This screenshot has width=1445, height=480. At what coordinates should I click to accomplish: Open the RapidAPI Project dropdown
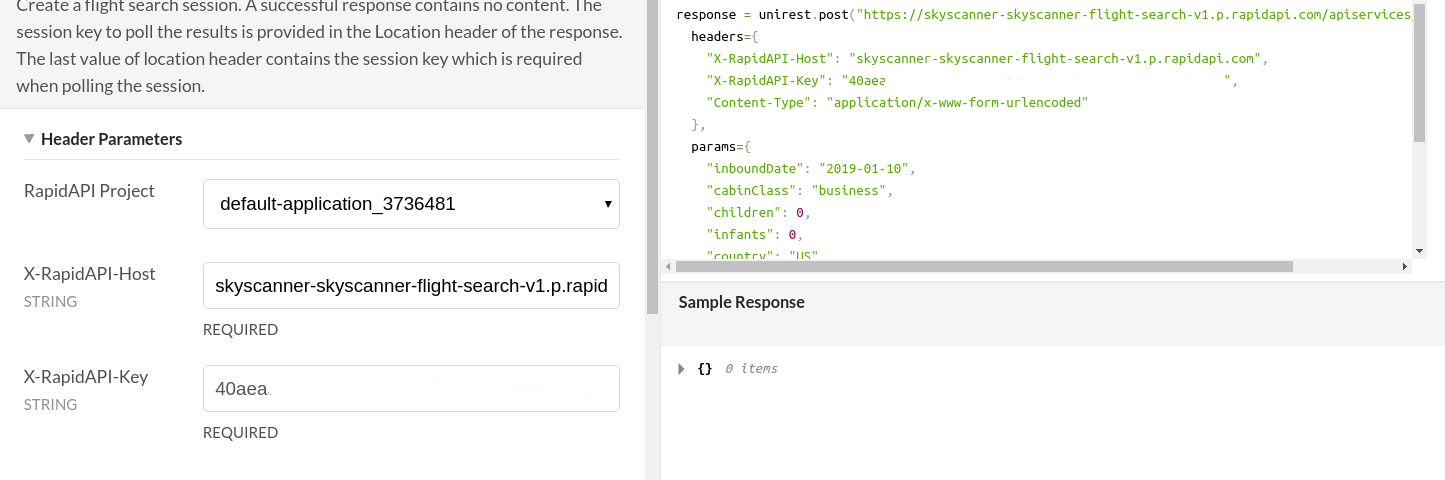coord(411,204)
